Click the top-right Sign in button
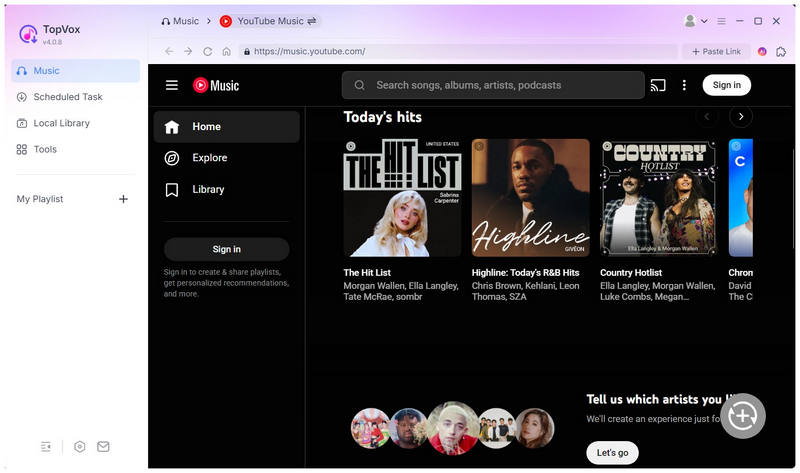This screenshot has height=473, width=800. [x=727, y=85]
